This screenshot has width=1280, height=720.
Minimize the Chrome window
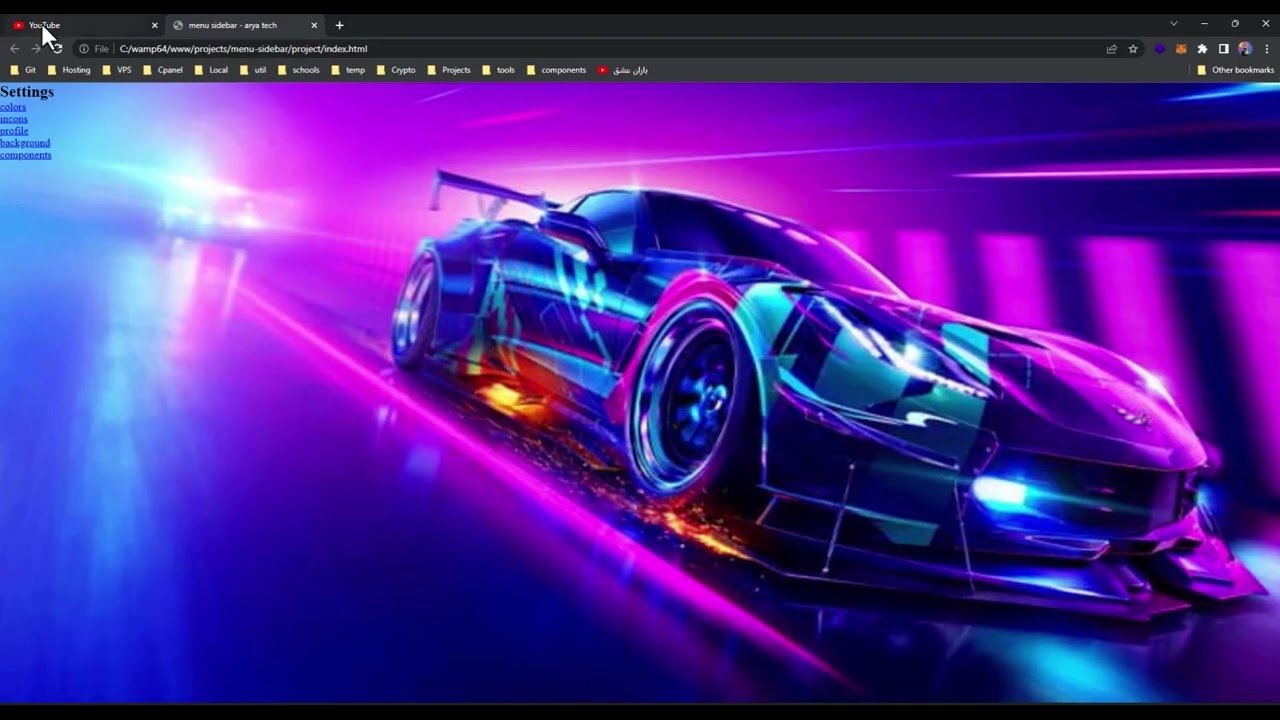[x=1204, y=24]
